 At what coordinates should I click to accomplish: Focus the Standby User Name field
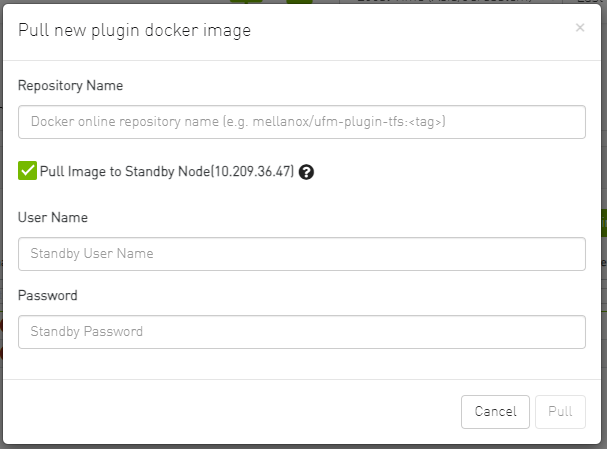pyautogui.click(x=301, y=254)
